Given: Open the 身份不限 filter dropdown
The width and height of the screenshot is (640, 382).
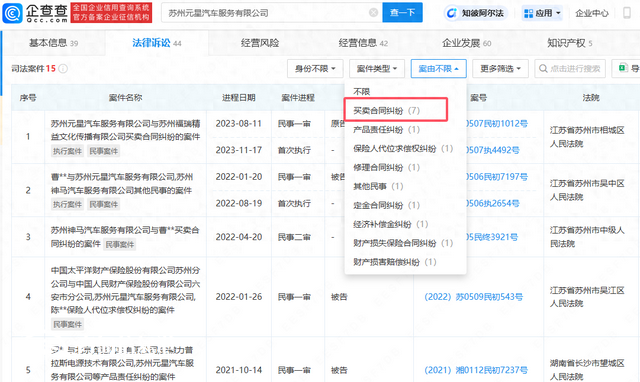Looking at the screenshot, I should pyautogui.click(x=315, y=69).
